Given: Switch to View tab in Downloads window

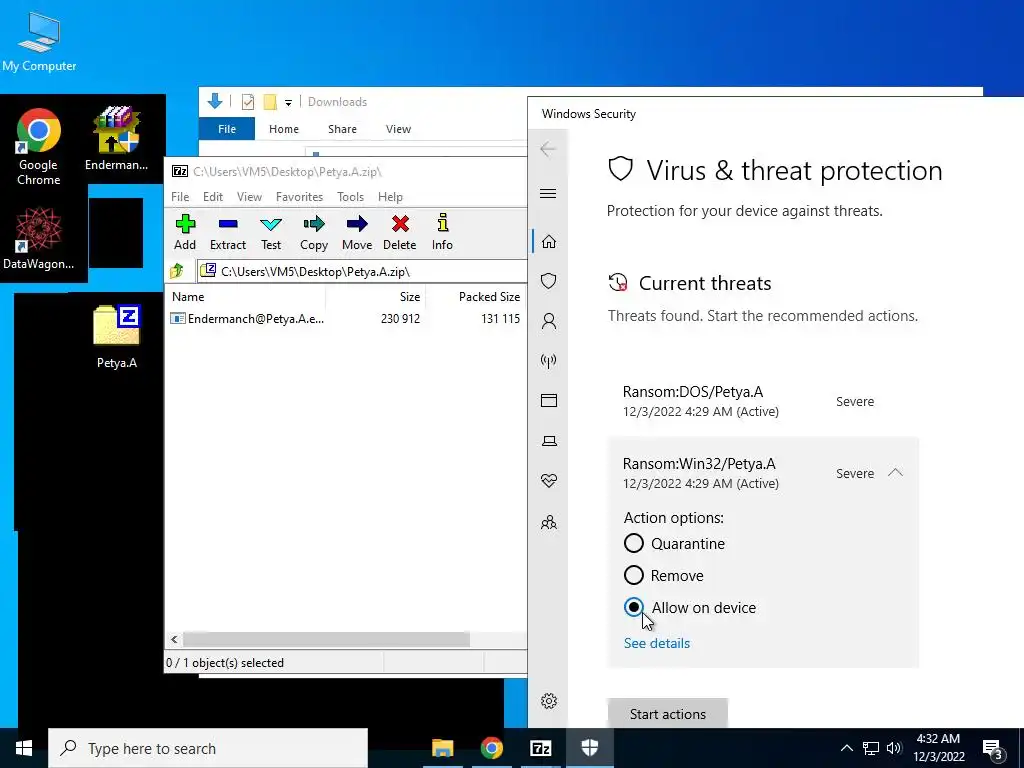Looking at the screenshot, I should [398, 129].
